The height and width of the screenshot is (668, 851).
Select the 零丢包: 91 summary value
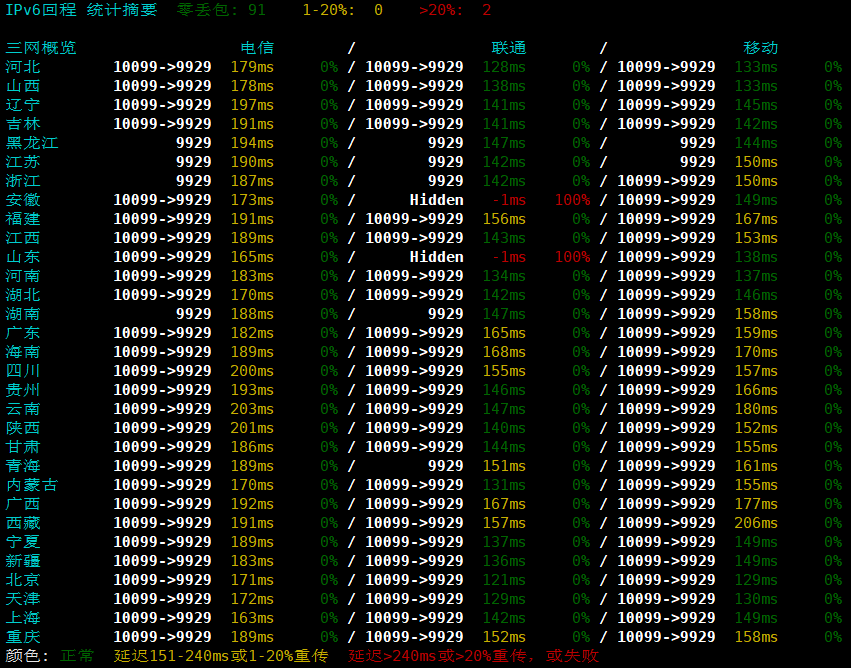point(221,10)
